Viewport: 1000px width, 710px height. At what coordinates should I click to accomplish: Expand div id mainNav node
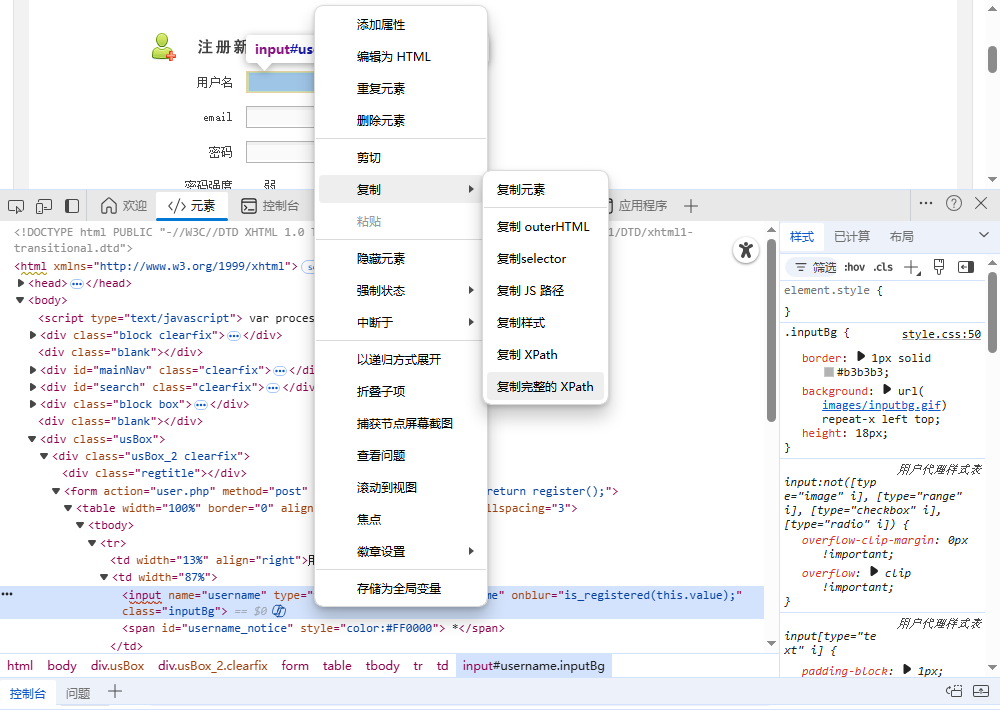pos(33,370)
